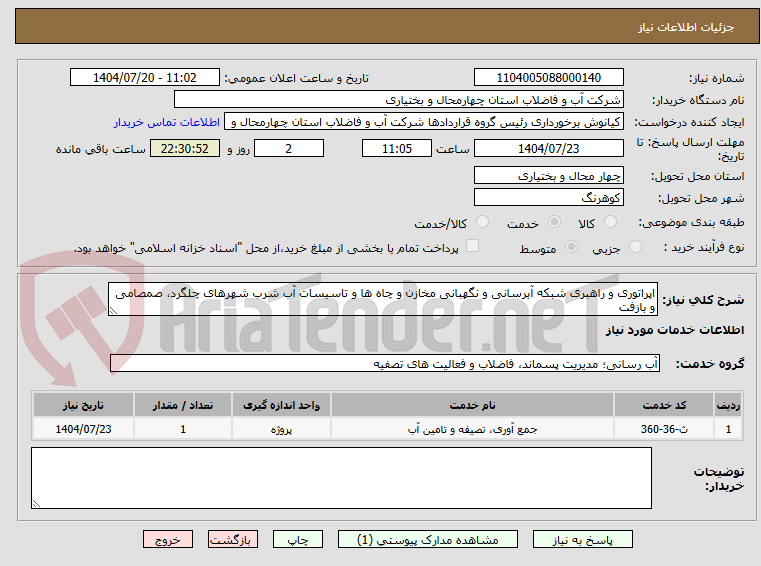
Task: Click the تعداد / مقدار column header
Action: click(183, 405)
